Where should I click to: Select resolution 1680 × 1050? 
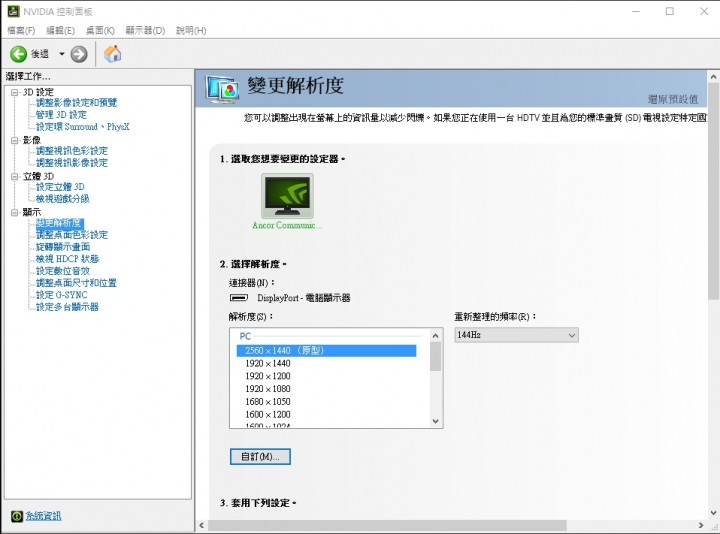268,402
